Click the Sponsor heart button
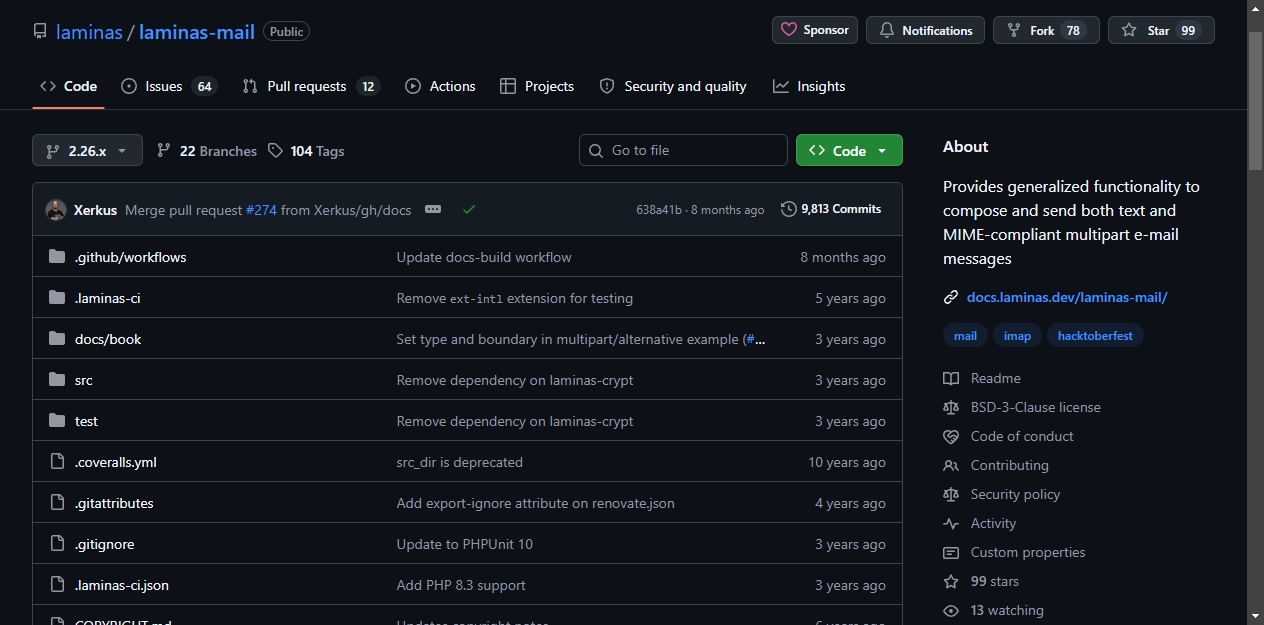Screen dimensions: 1264x625 pos(815,30)
